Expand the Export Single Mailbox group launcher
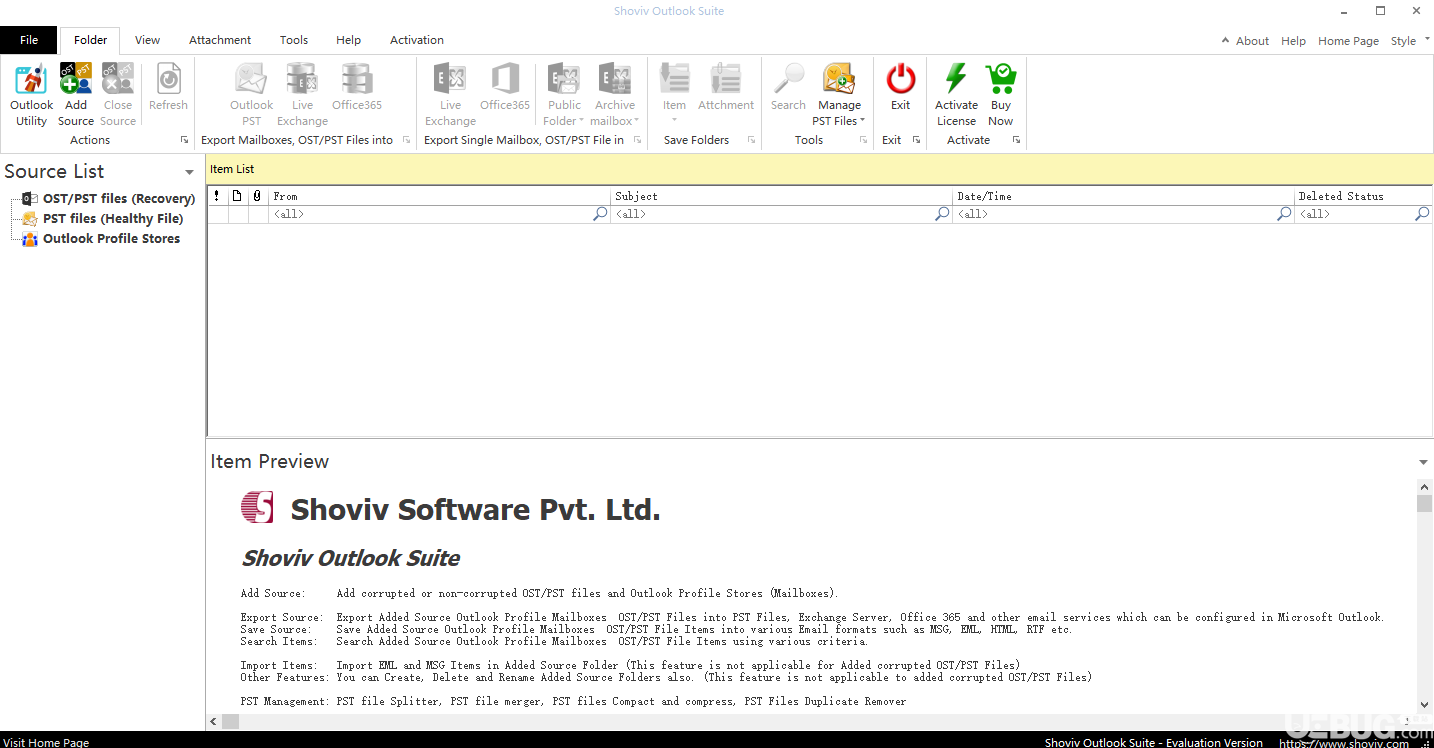 coord(639,140)
